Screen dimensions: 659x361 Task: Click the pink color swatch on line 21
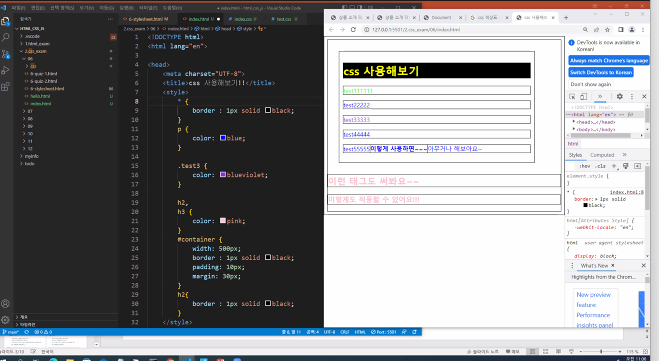click(223, 221)
